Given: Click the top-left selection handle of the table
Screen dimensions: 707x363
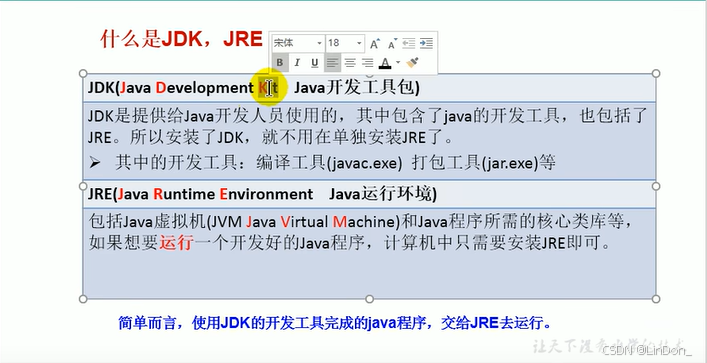Looking at the screenshot, I should (83, 74).
